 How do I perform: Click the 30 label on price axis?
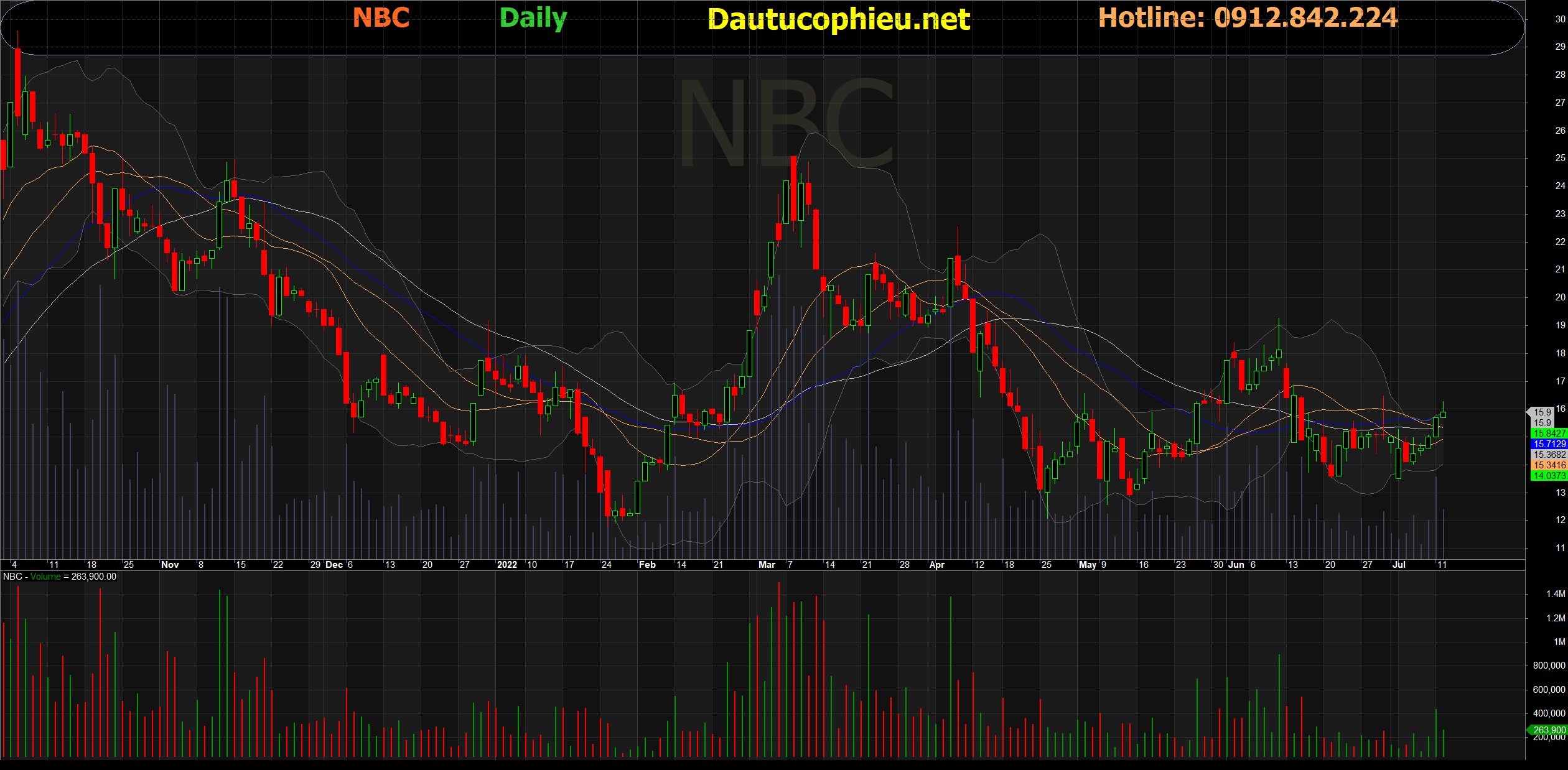click(x=1560, y=19)
